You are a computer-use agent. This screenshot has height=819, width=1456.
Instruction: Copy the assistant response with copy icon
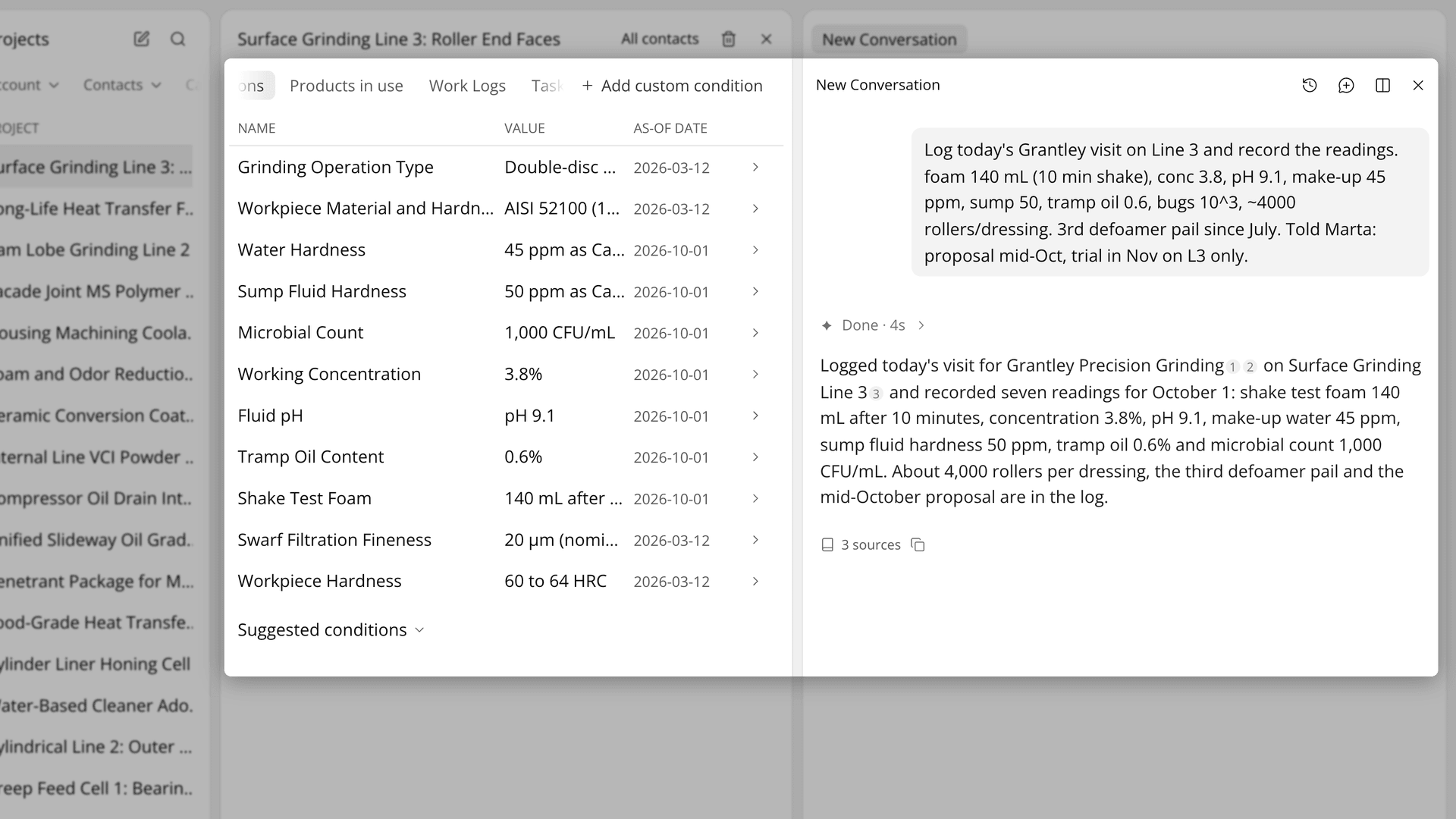click(918, 545)
